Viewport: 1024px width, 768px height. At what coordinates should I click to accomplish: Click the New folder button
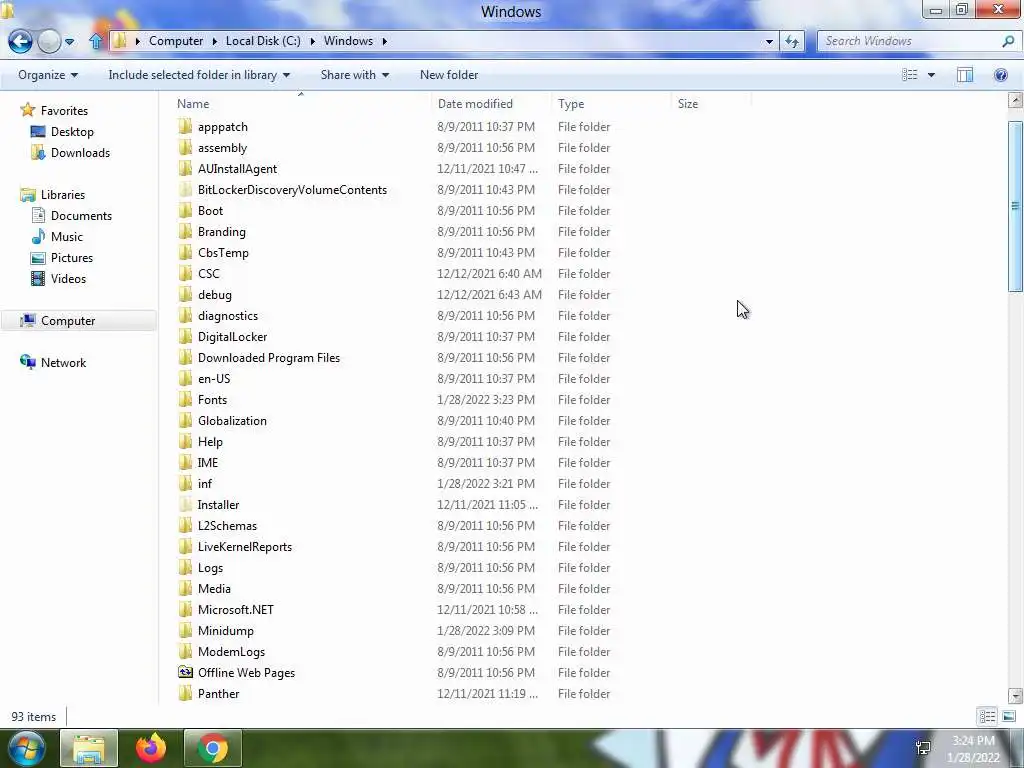[449, 75]
